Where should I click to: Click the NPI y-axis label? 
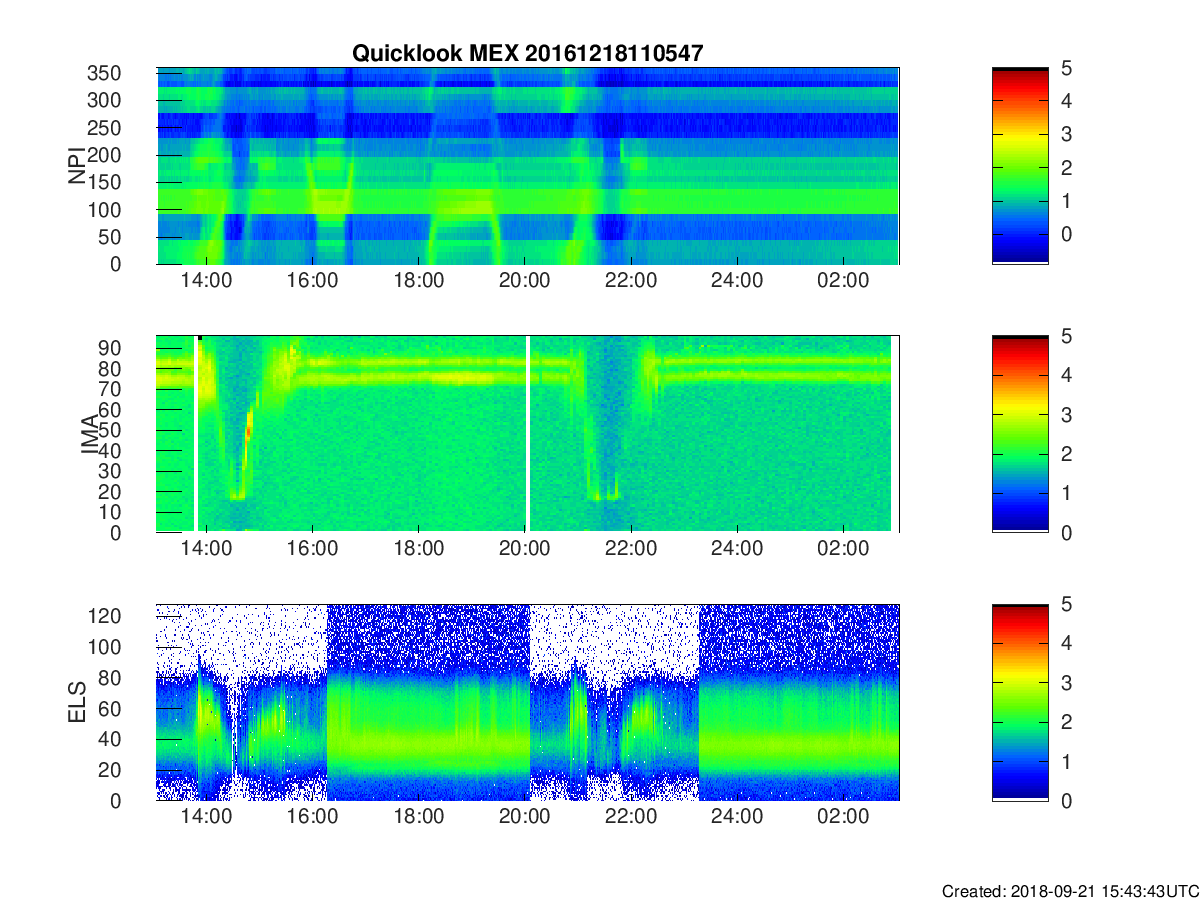click(x=77, y=165)
